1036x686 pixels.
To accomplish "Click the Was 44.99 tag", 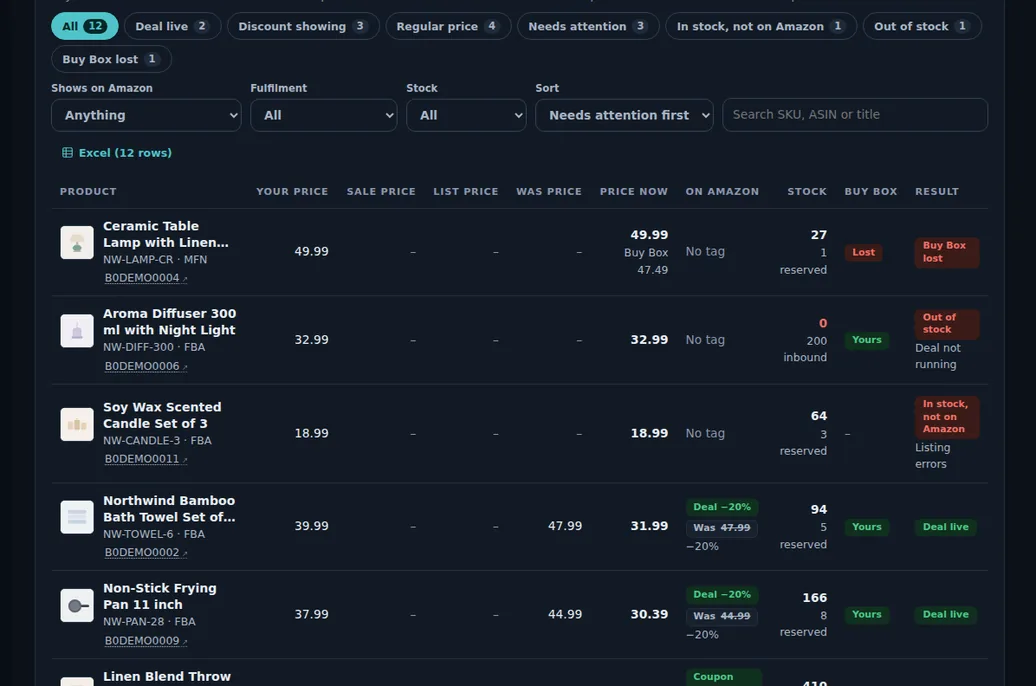I will (x=722, y=616).
